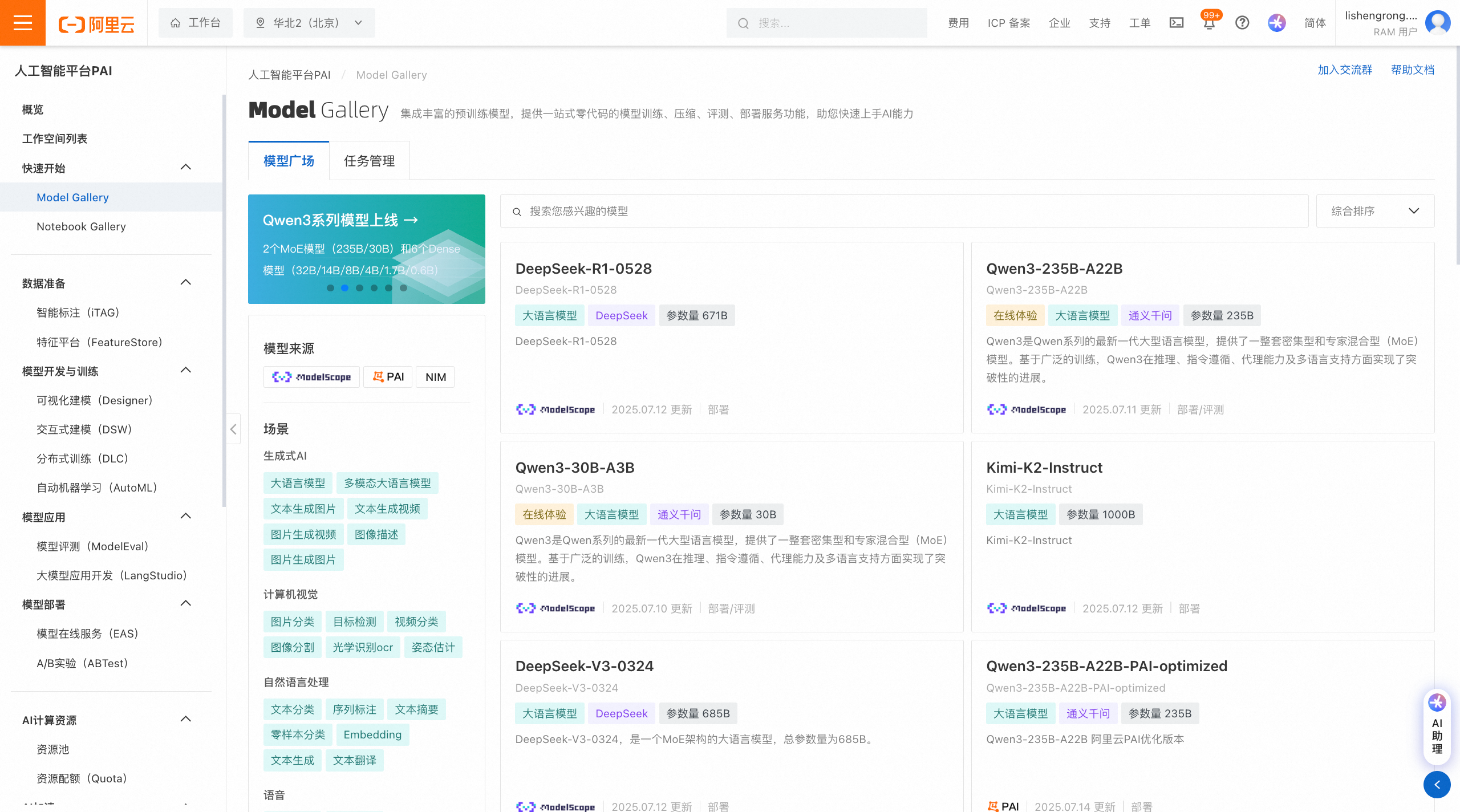The image size is (1460, 812).
Task: Switch to the 任务管理 tab
Action: tap(369, 161)
